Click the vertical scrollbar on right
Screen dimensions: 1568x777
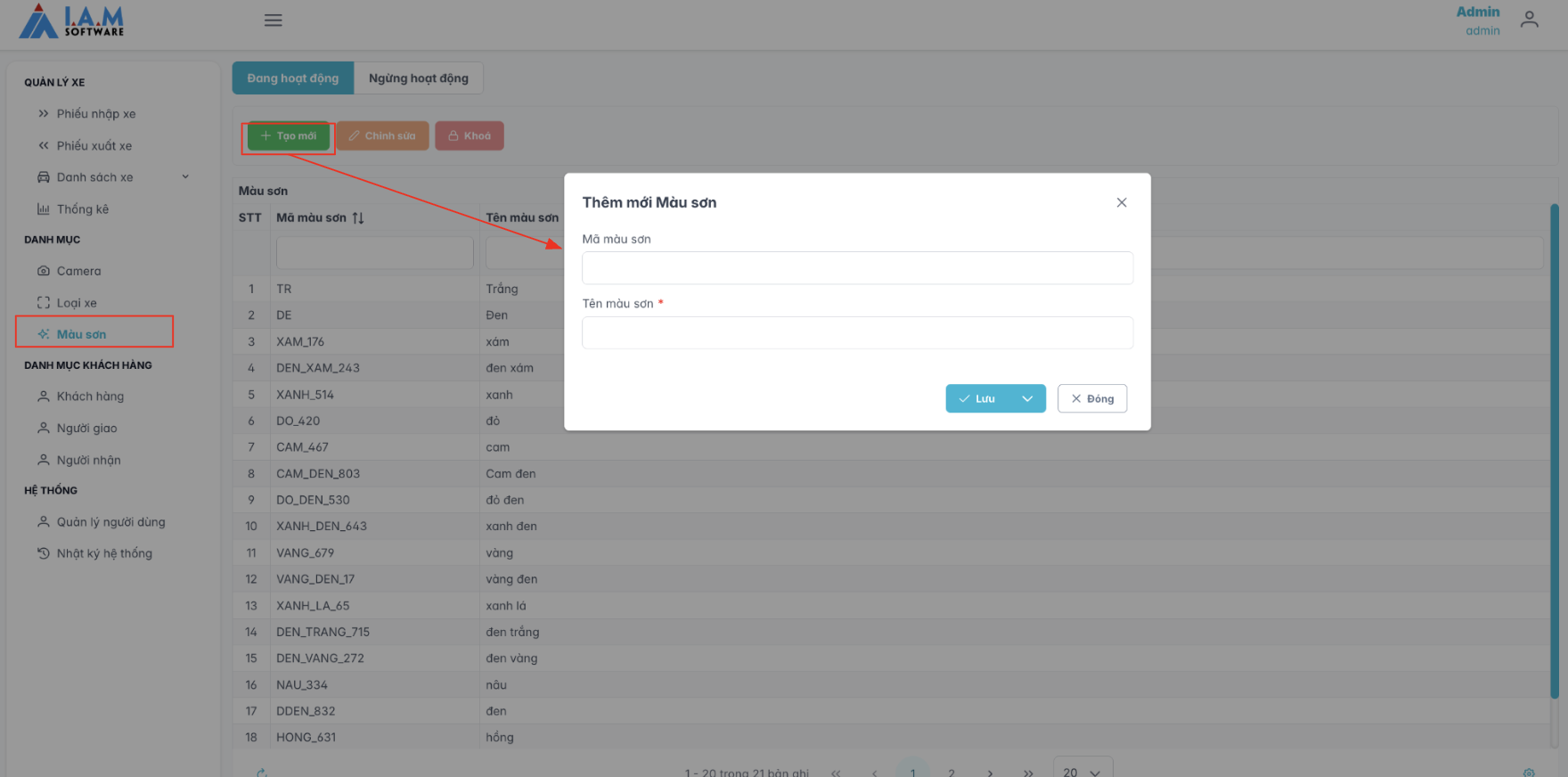point(1554,446)
